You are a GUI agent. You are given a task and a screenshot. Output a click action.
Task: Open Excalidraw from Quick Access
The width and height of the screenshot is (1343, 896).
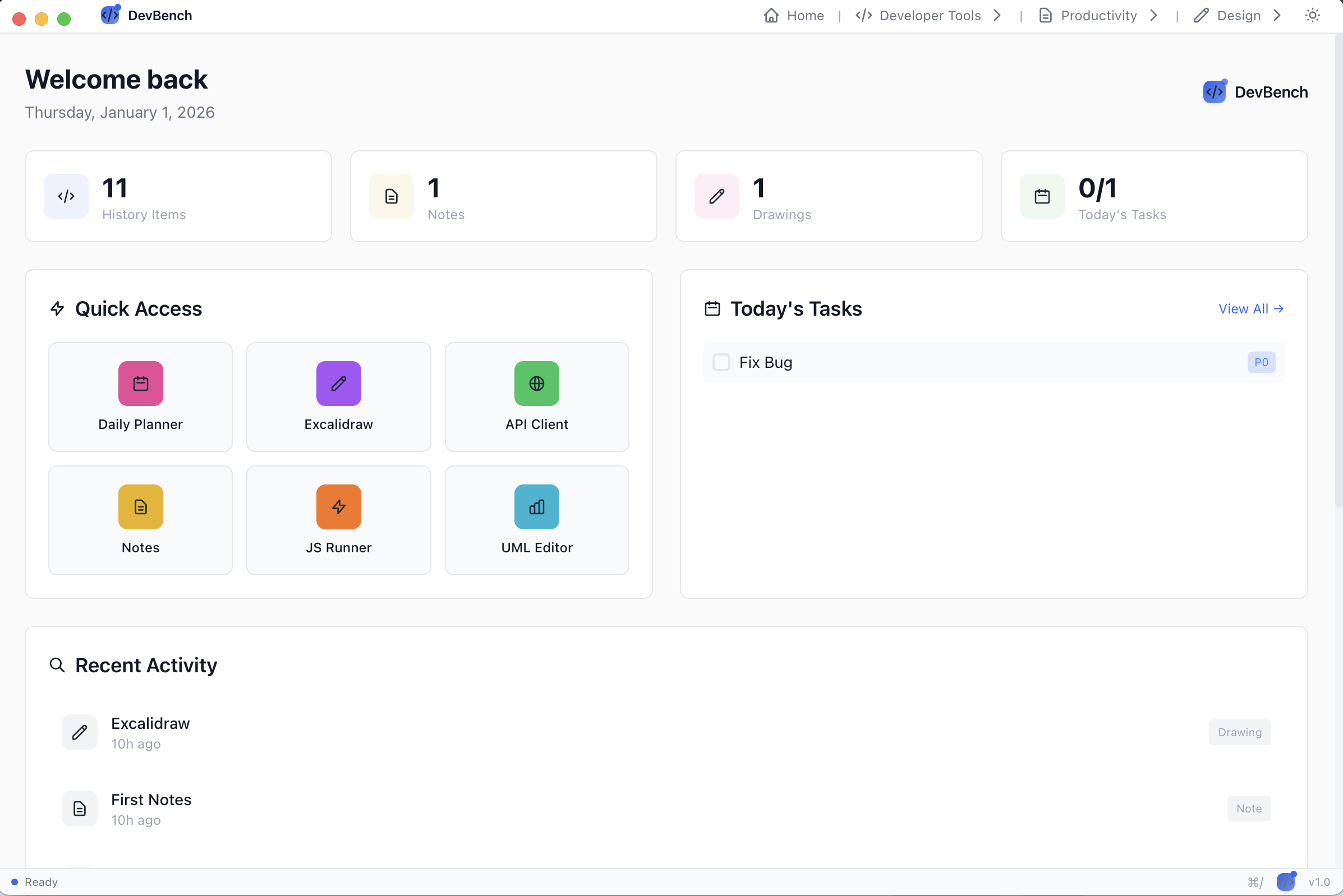338,396
